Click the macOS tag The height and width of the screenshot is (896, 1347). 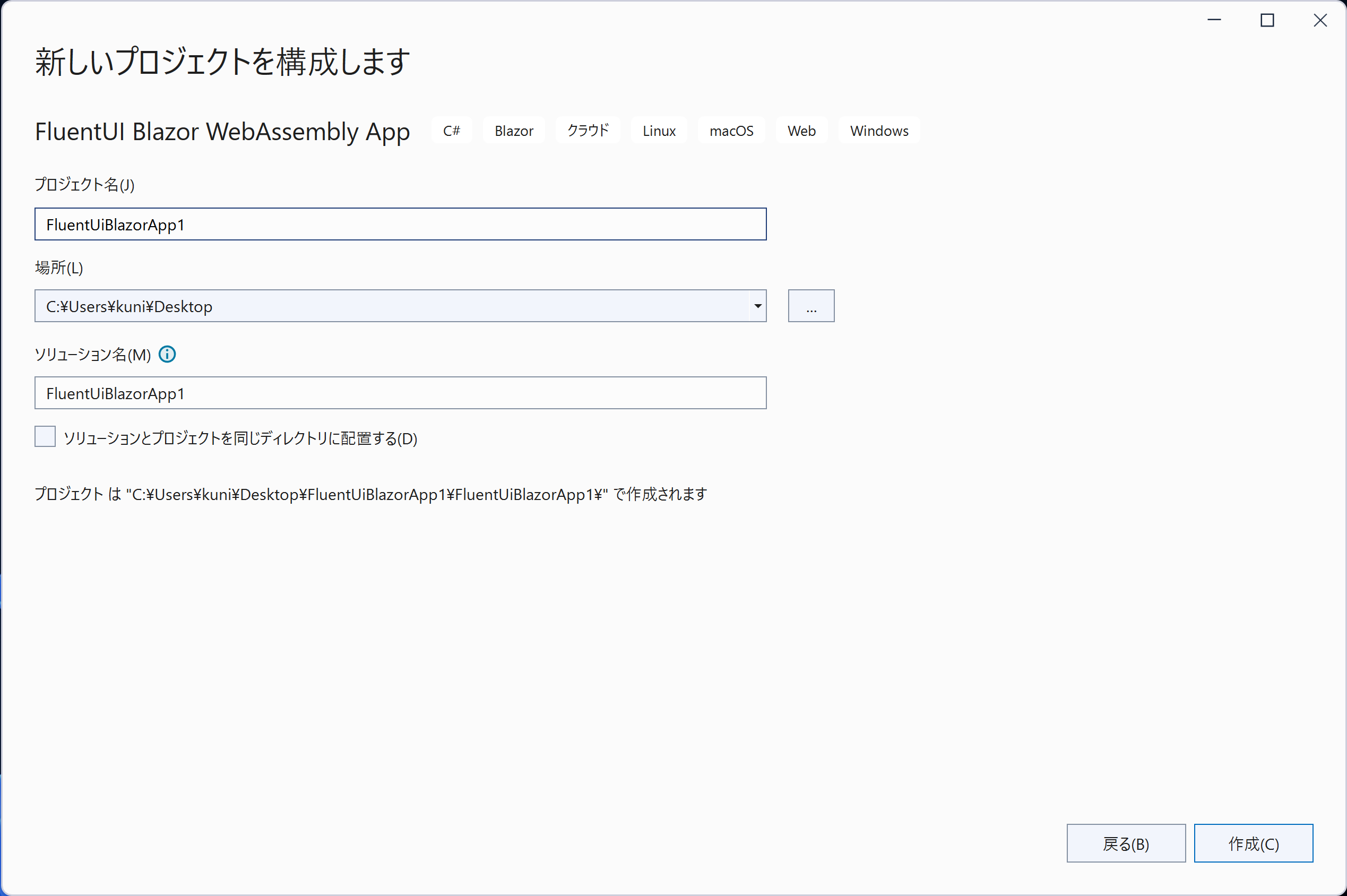click(731, 130)
